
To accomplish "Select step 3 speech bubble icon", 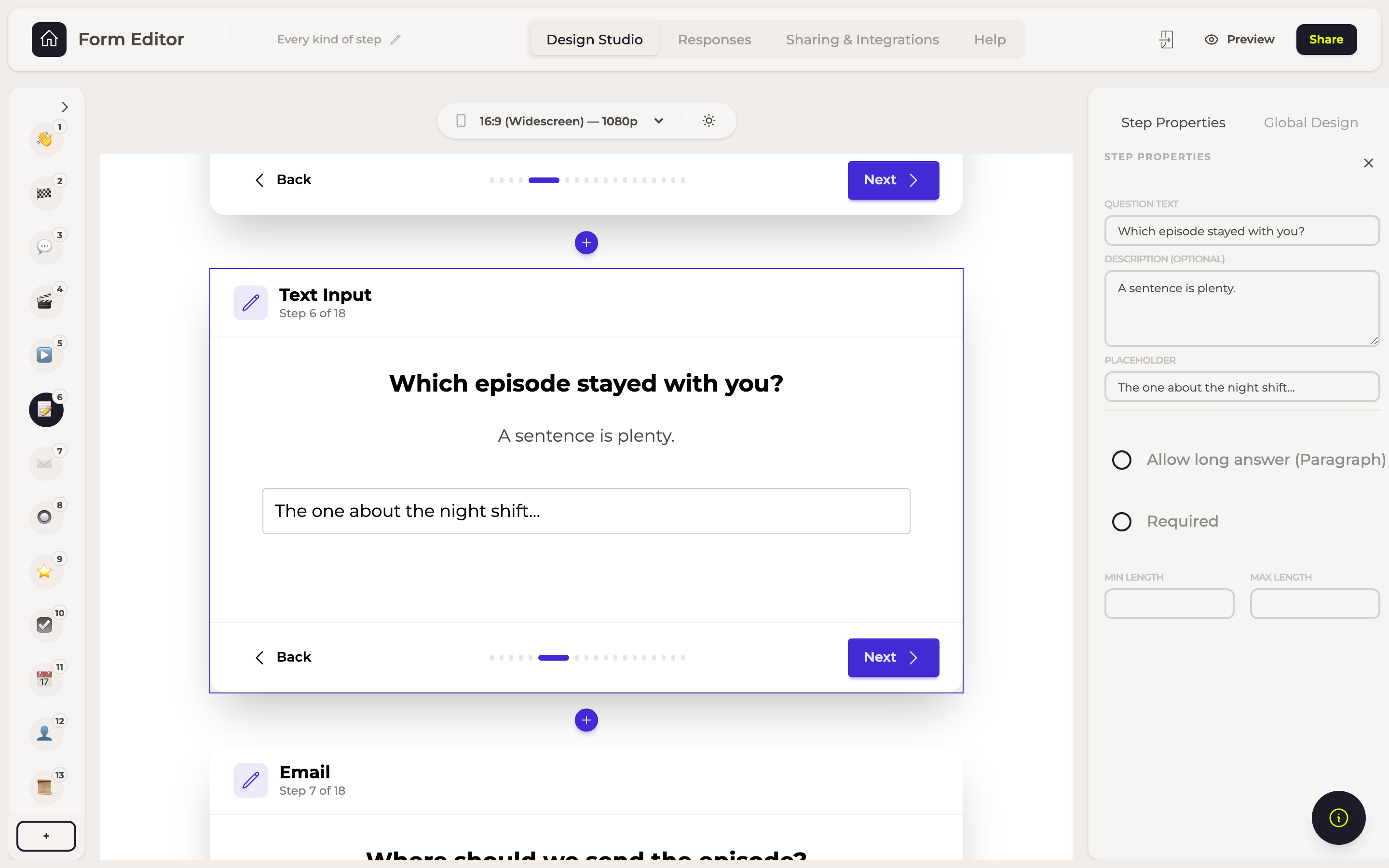I will [x=45, y=247].
